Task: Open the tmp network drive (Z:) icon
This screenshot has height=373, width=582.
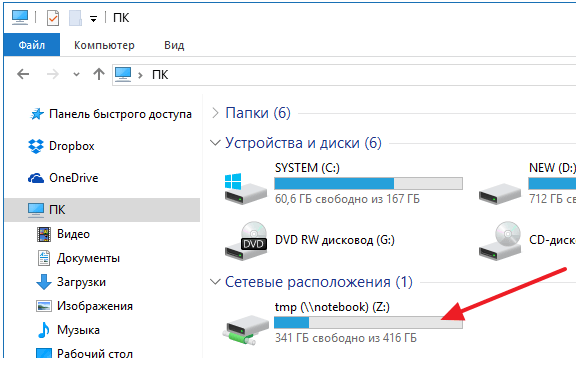Action: tap(245, 330)
